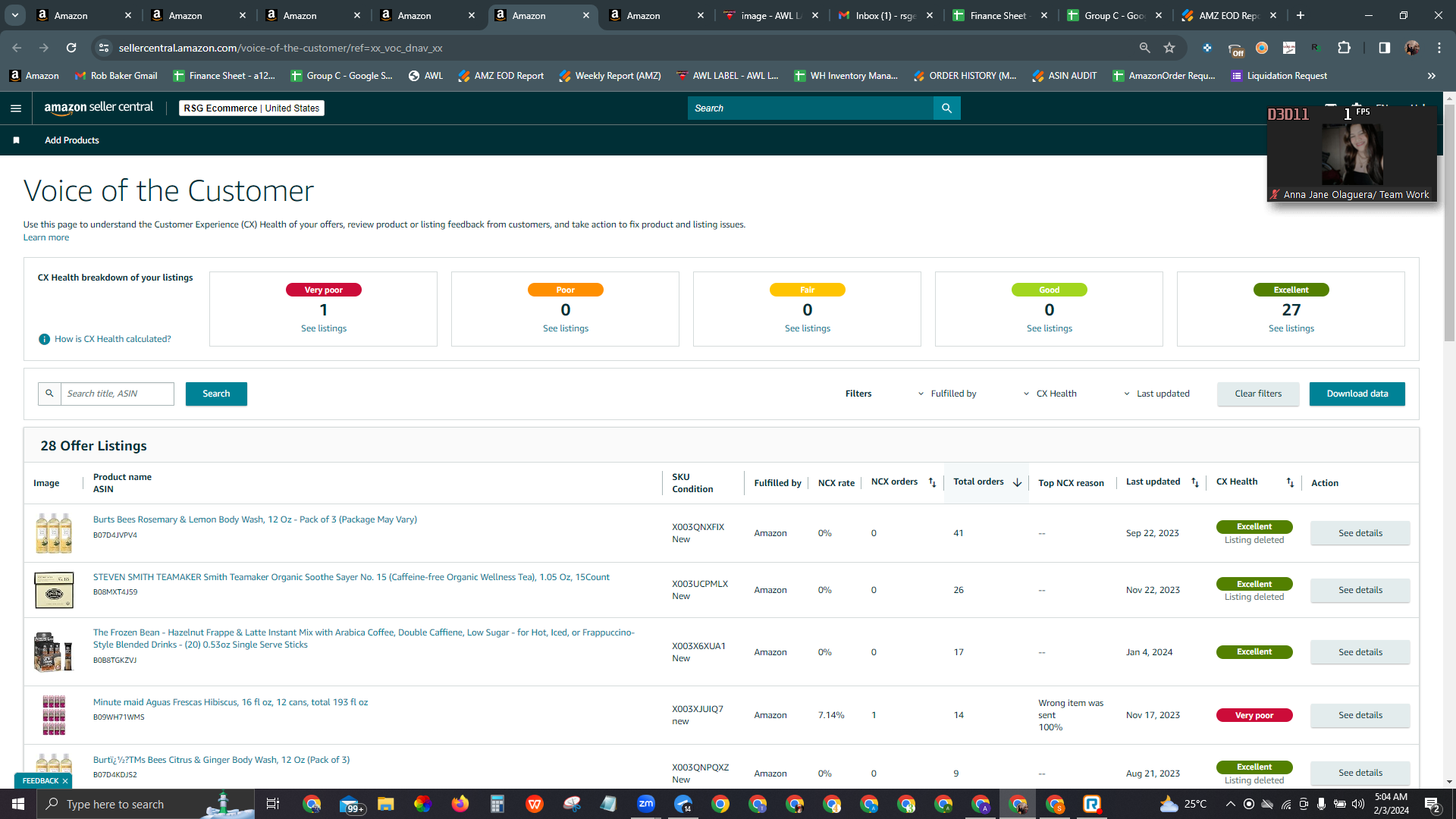1456x819 pixels.
Task: Click the amazon seller central logo
Action: pos(99,108)
